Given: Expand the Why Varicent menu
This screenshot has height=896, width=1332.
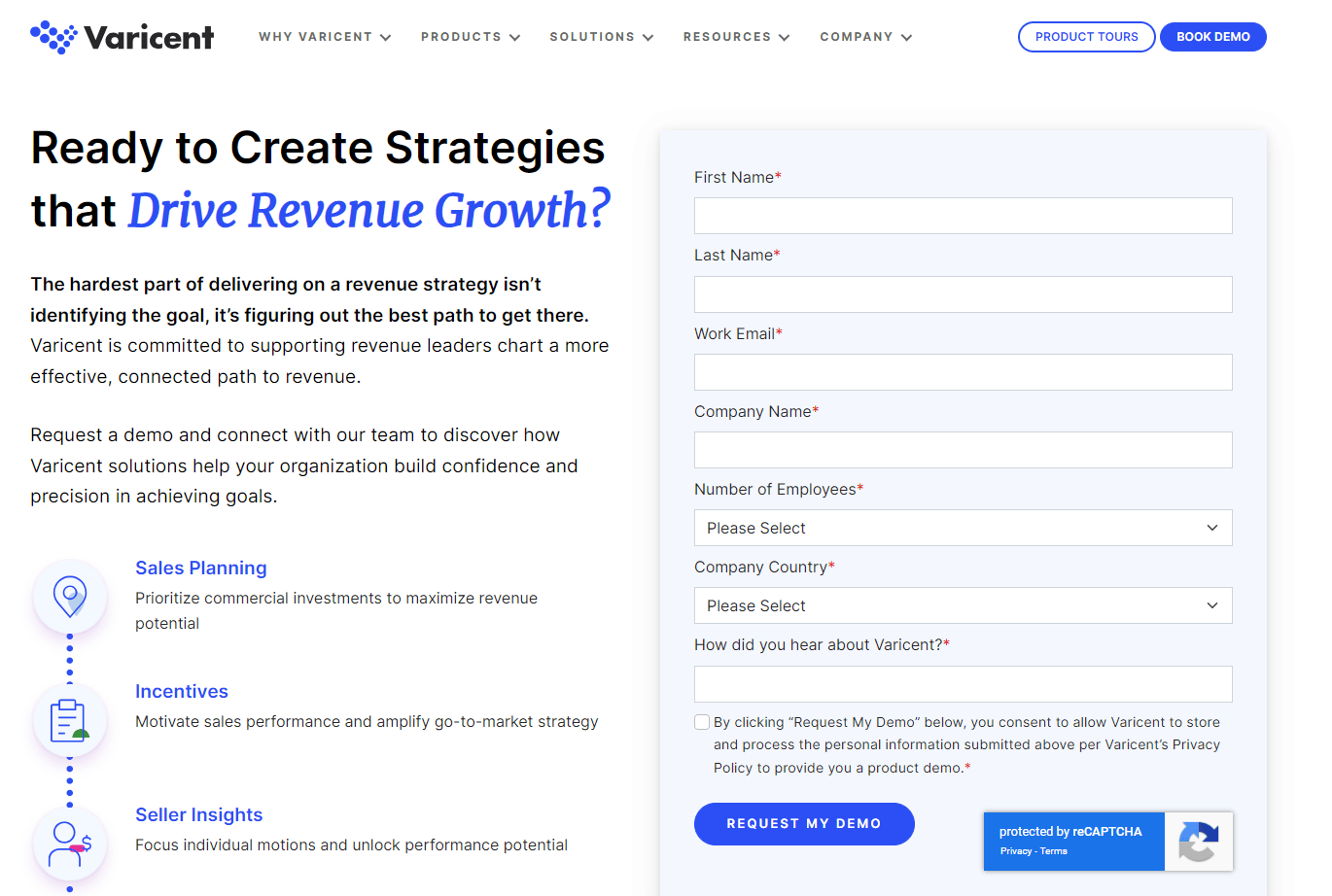Looking at the screenshot, I should point(325,37).
